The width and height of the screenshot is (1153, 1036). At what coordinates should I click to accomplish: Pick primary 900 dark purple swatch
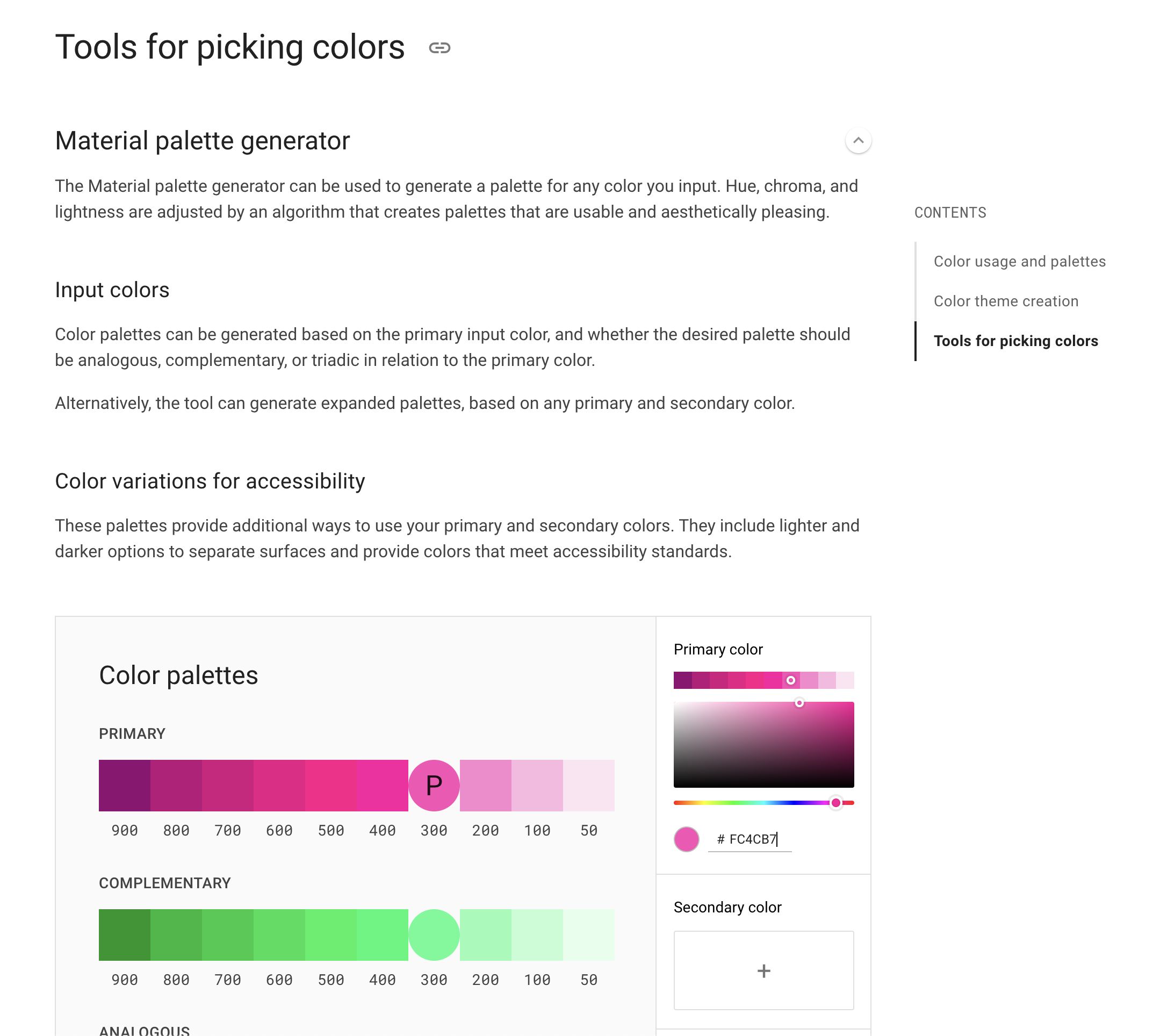[125, 786]
